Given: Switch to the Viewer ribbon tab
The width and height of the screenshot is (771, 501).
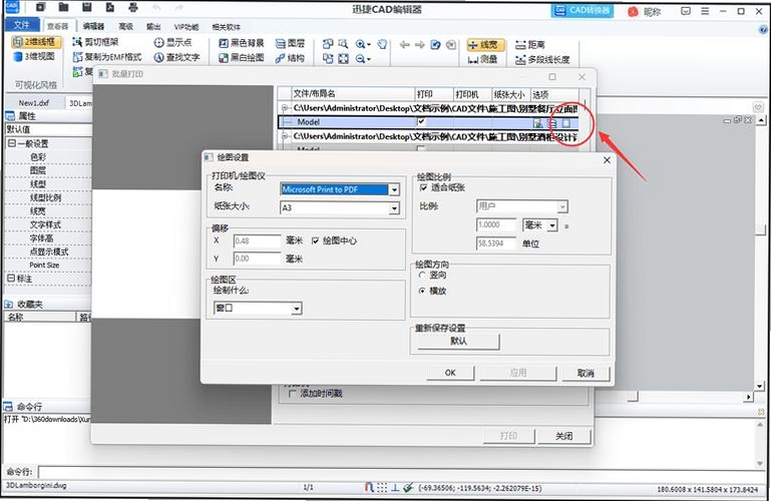Looking at the screenshot, I should coord(58,26).
